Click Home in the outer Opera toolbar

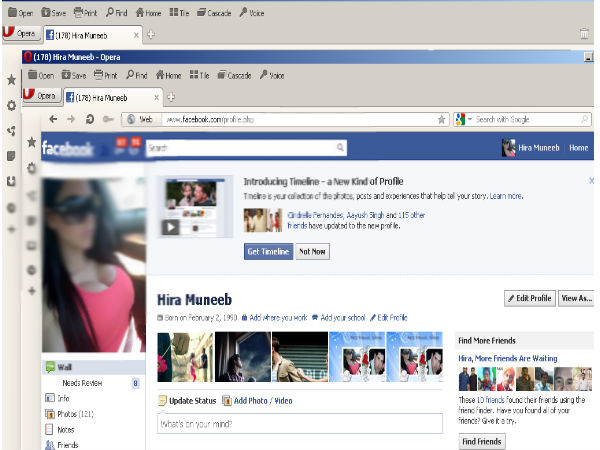[148, 13]
